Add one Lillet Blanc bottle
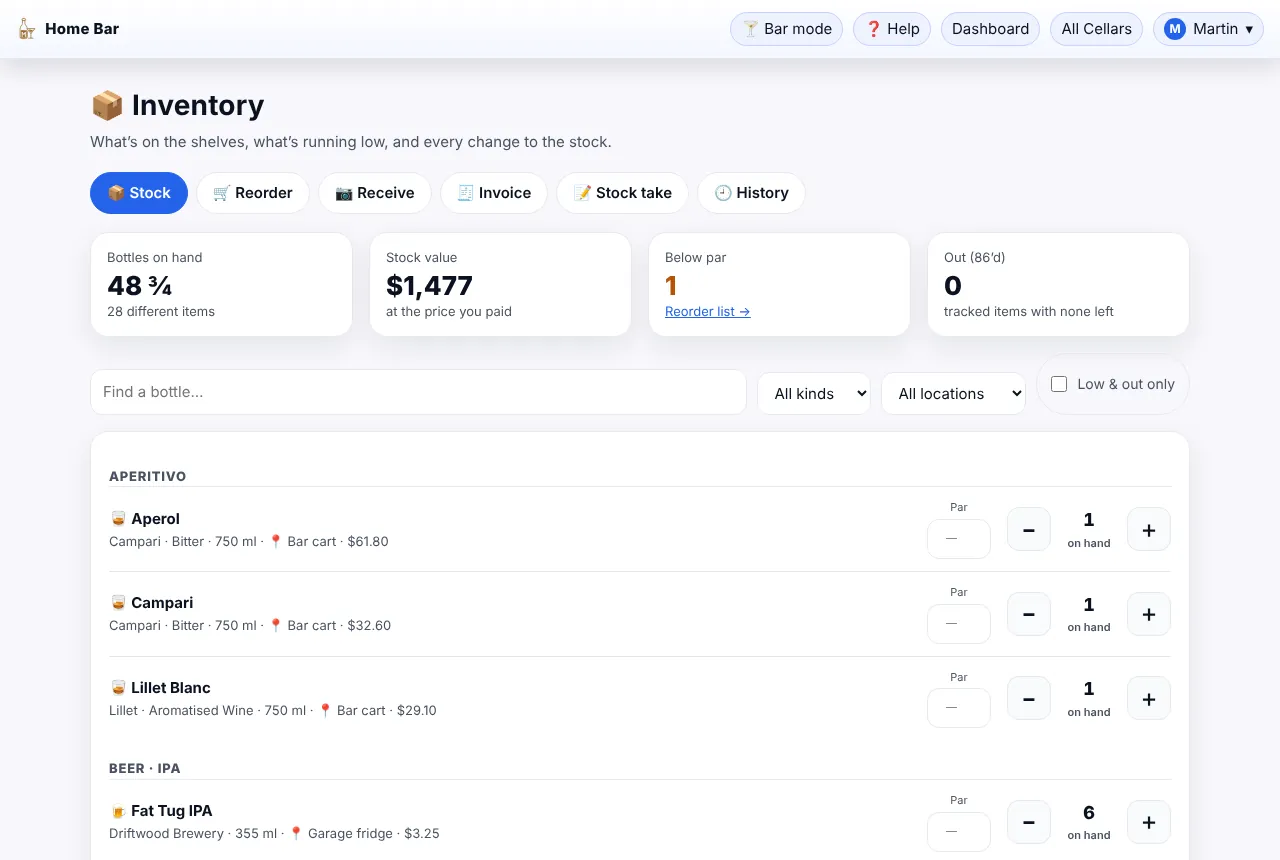1280x860 pixels. click(1149, 698)
